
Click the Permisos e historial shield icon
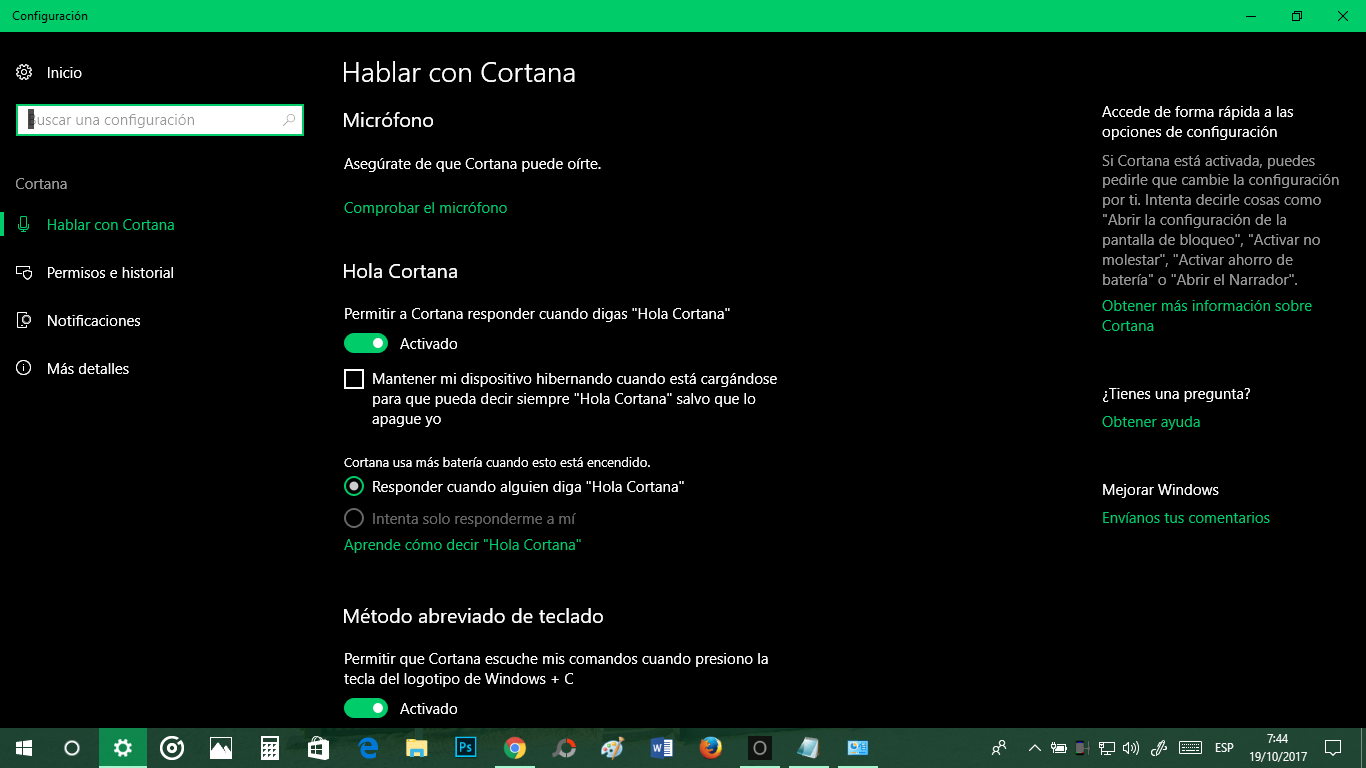tap(24, 272)
